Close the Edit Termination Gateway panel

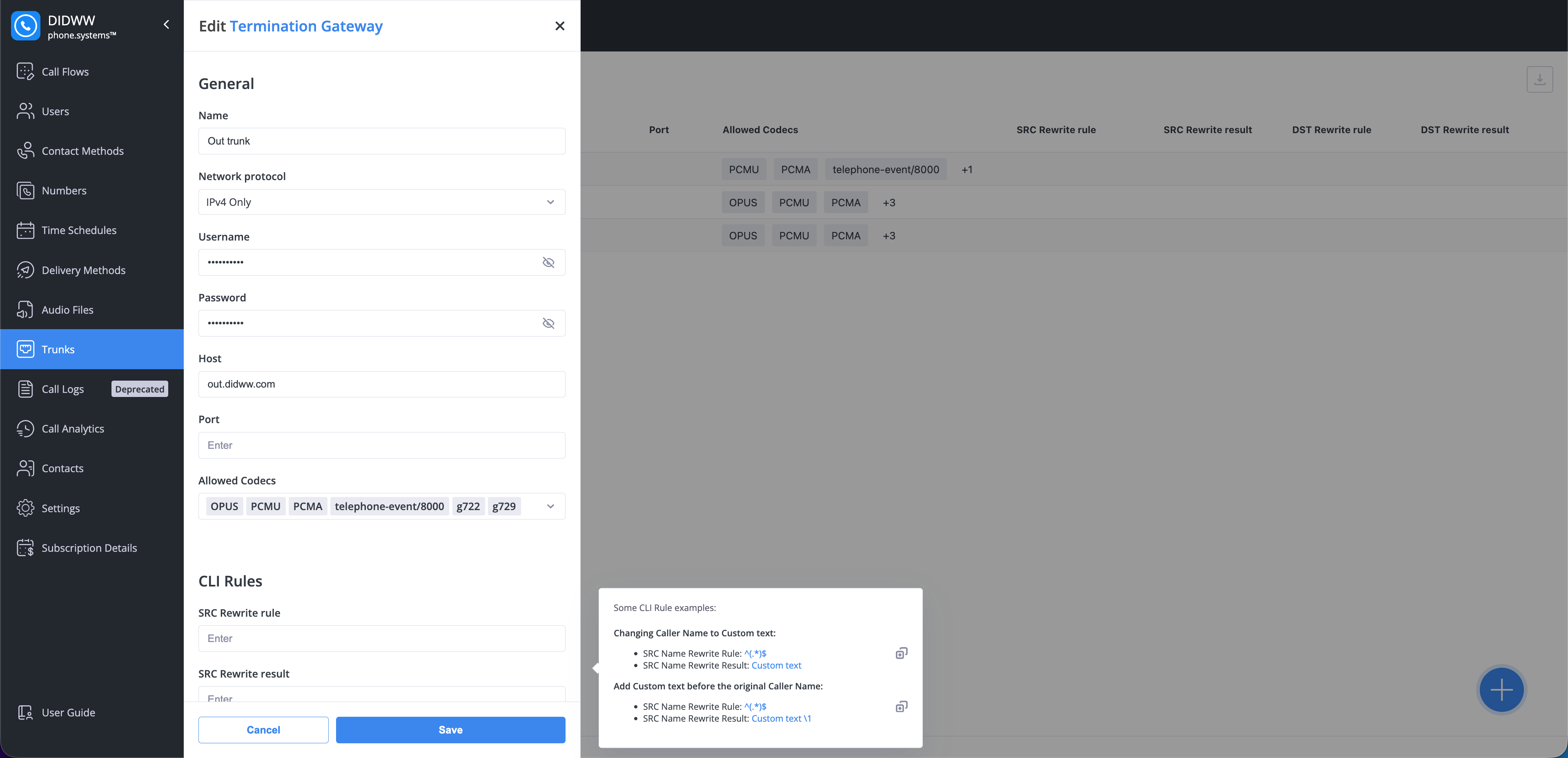click(559, 26)
